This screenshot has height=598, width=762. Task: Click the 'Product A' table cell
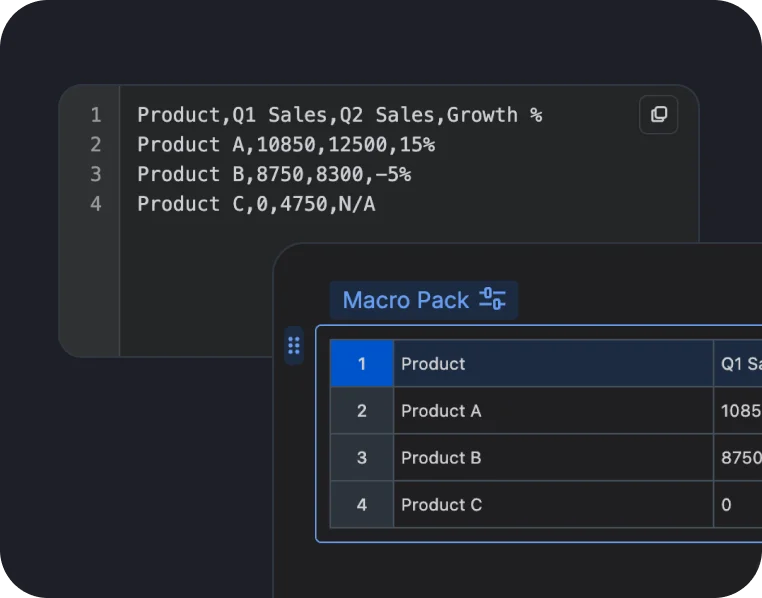pyautogui.click(x=554, y=410)
